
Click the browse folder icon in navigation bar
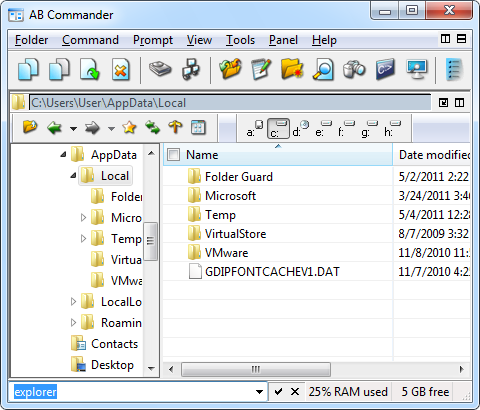tap(30, 127)
